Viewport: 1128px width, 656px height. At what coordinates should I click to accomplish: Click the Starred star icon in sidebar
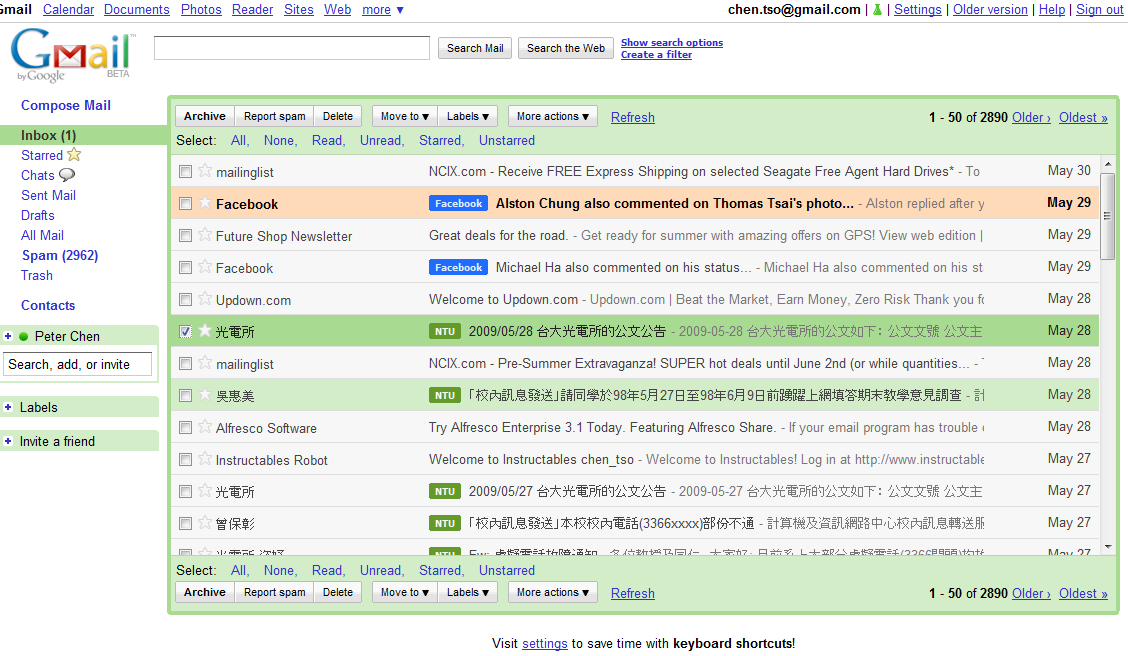(73, 154)
